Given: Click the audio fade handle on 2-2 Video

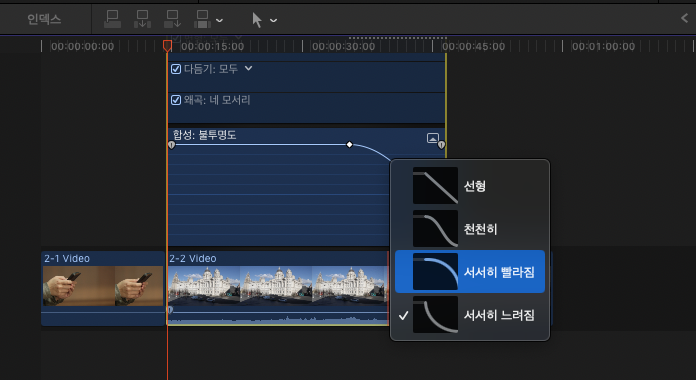Looking at the screenshot, I should click(170, 310).
